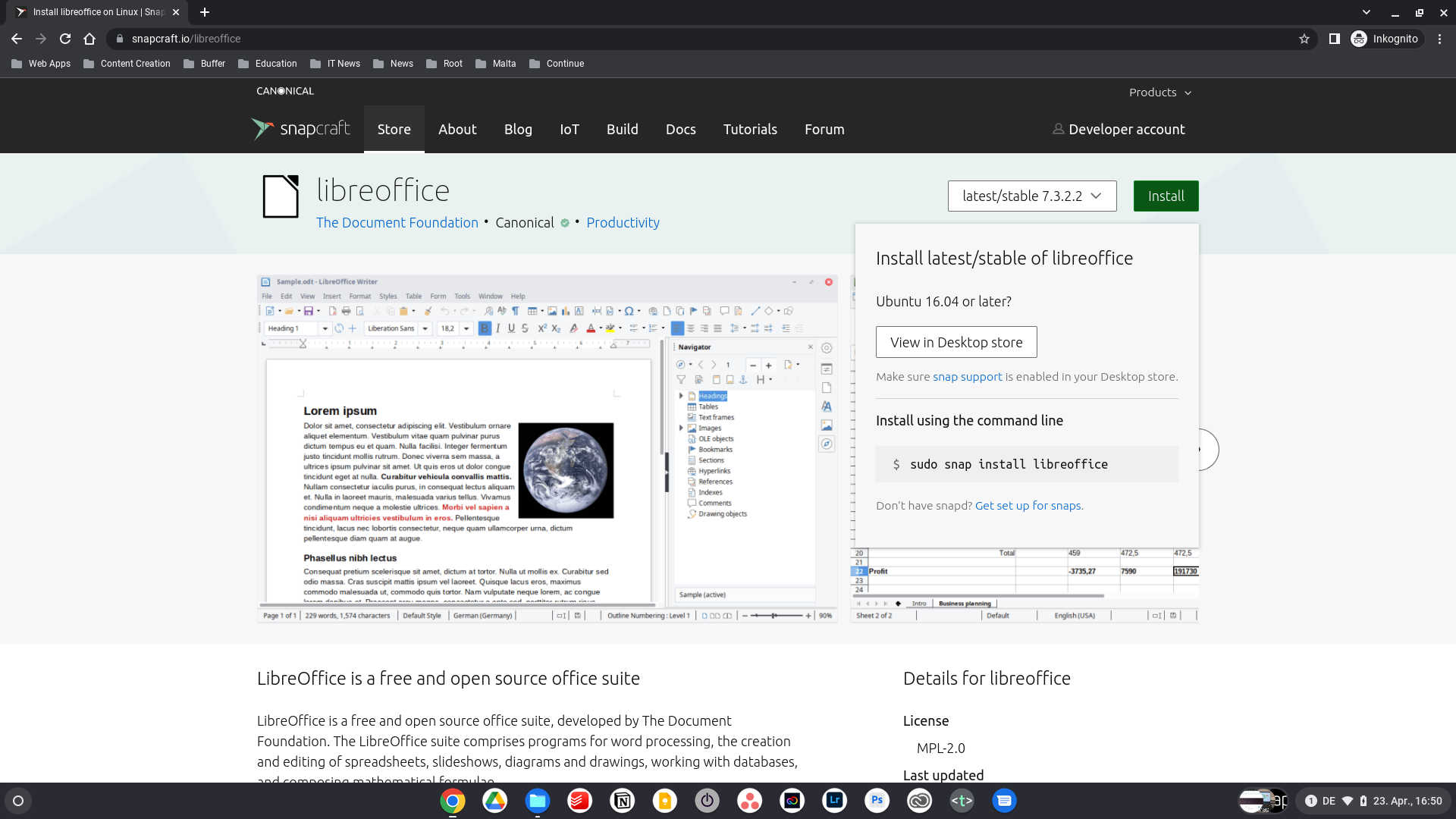Screen dimensions: 1456x819
Task: Open the Chrome three-dot menu
Action: (x=1439, y=39)
